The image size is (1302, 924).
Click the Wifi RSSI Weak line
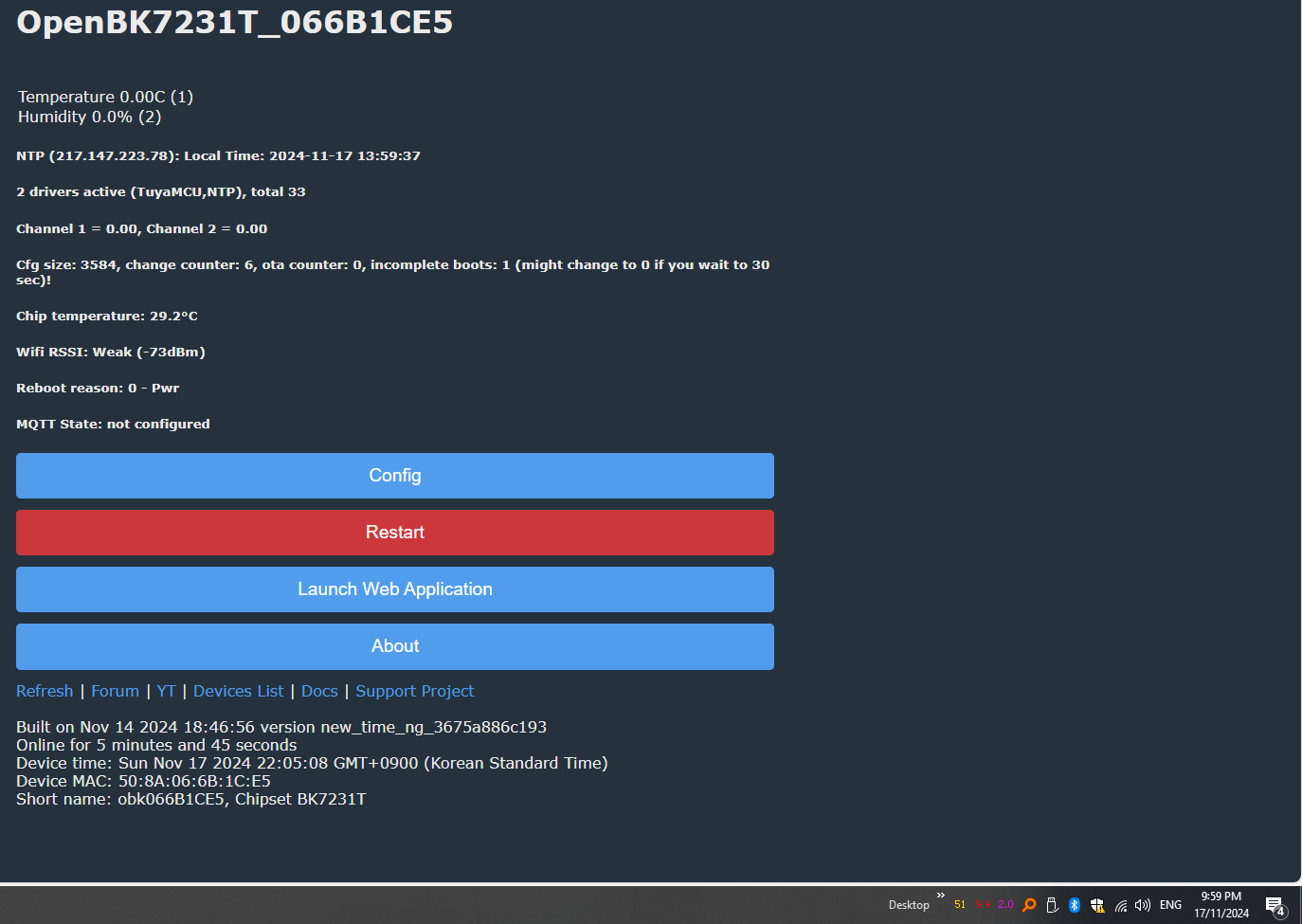point(111,352)
